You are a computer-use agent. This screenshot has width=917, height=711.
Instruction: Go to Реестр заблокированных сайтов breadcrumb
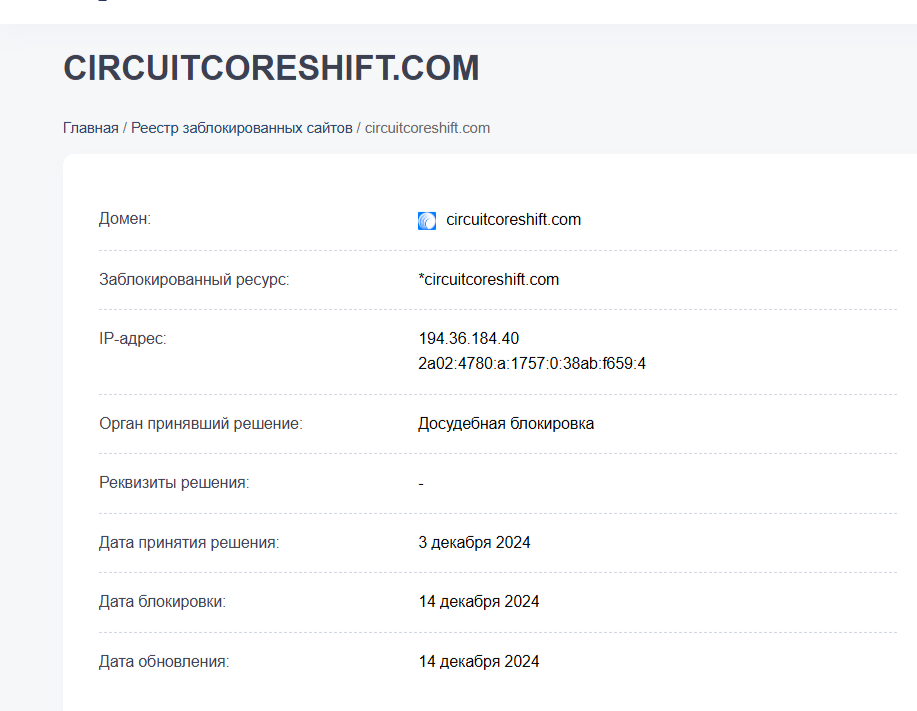[x=242, y=128]
